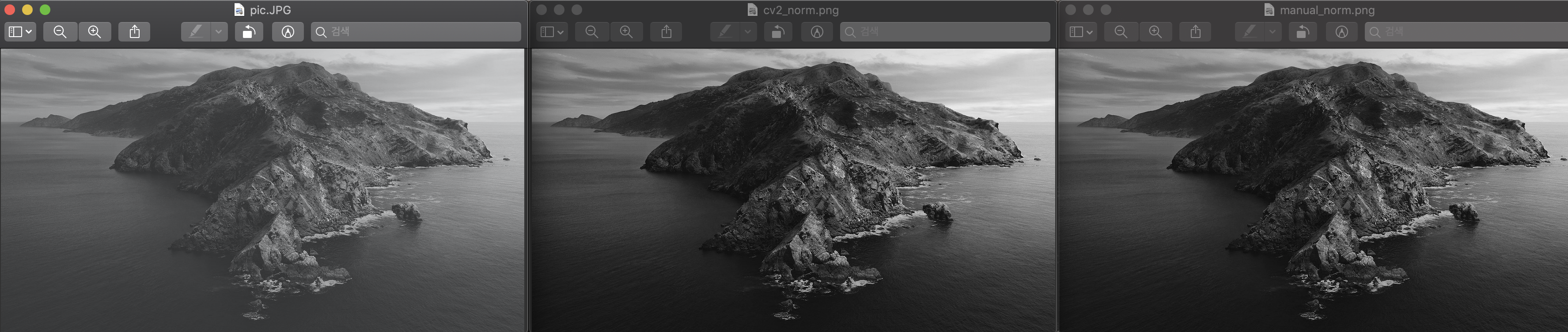
Task: Click the manual_norm.png title document icon
Action: click(x=1269, y=10)
